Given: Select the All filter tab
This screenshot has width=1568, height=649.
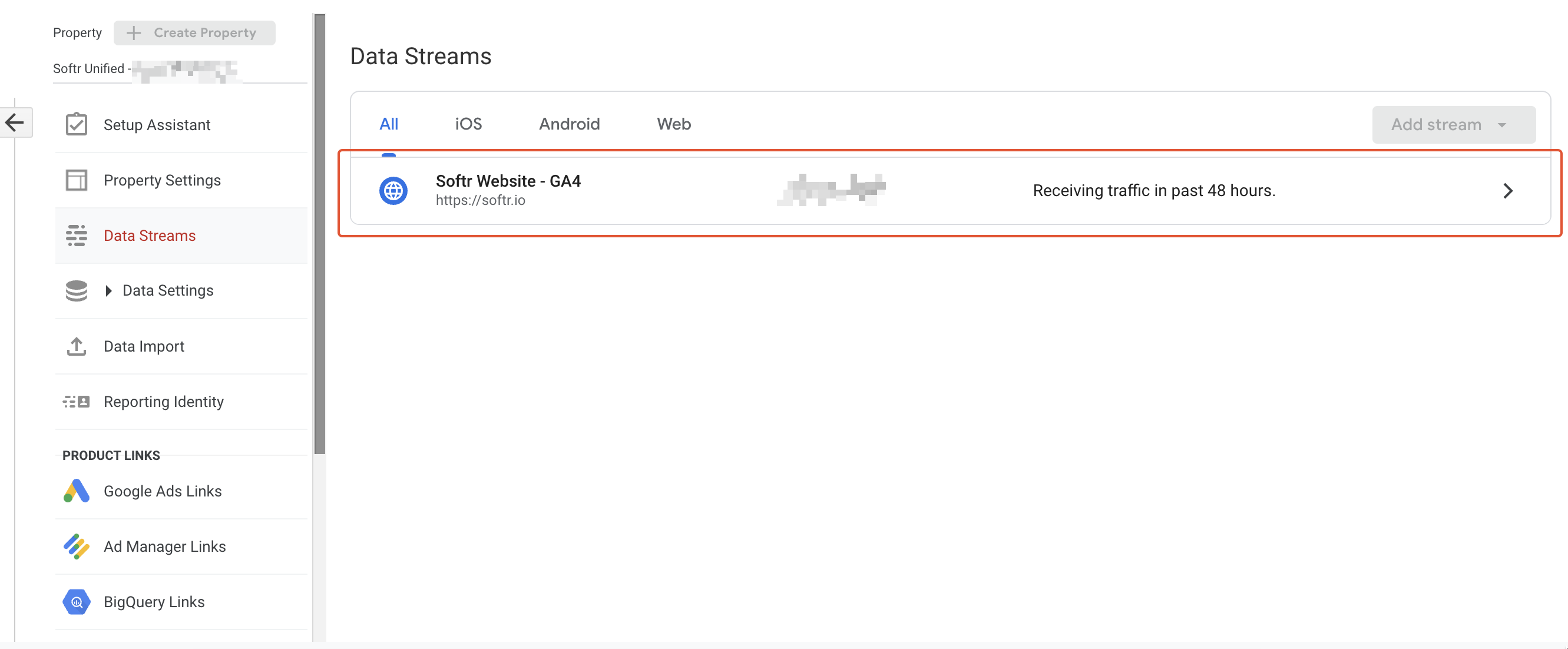Looking at the screenshot, I should [x=389, y=124].
